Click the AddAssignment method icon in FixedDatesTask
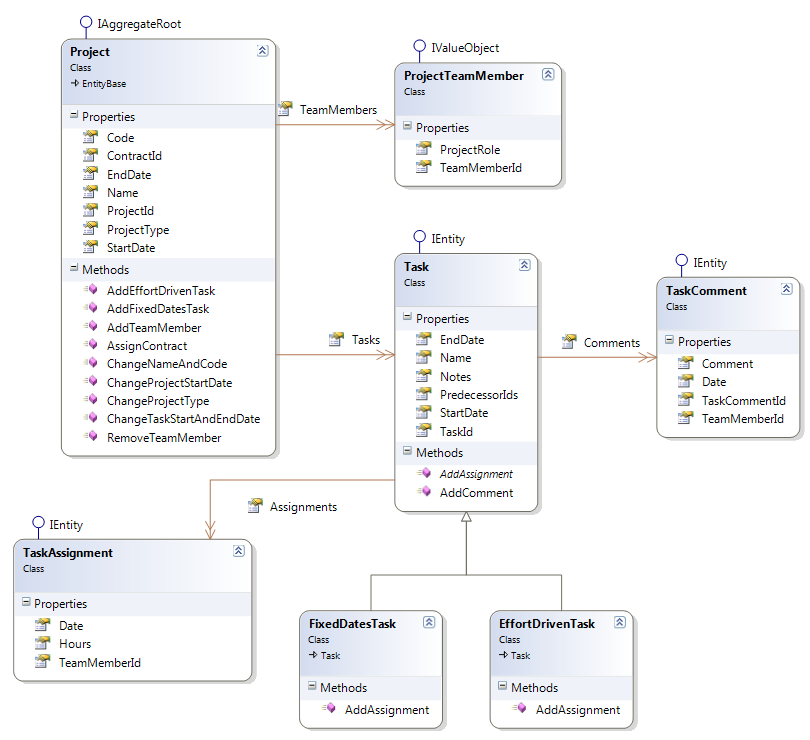810x740 pixels. [x=328, y=708]
